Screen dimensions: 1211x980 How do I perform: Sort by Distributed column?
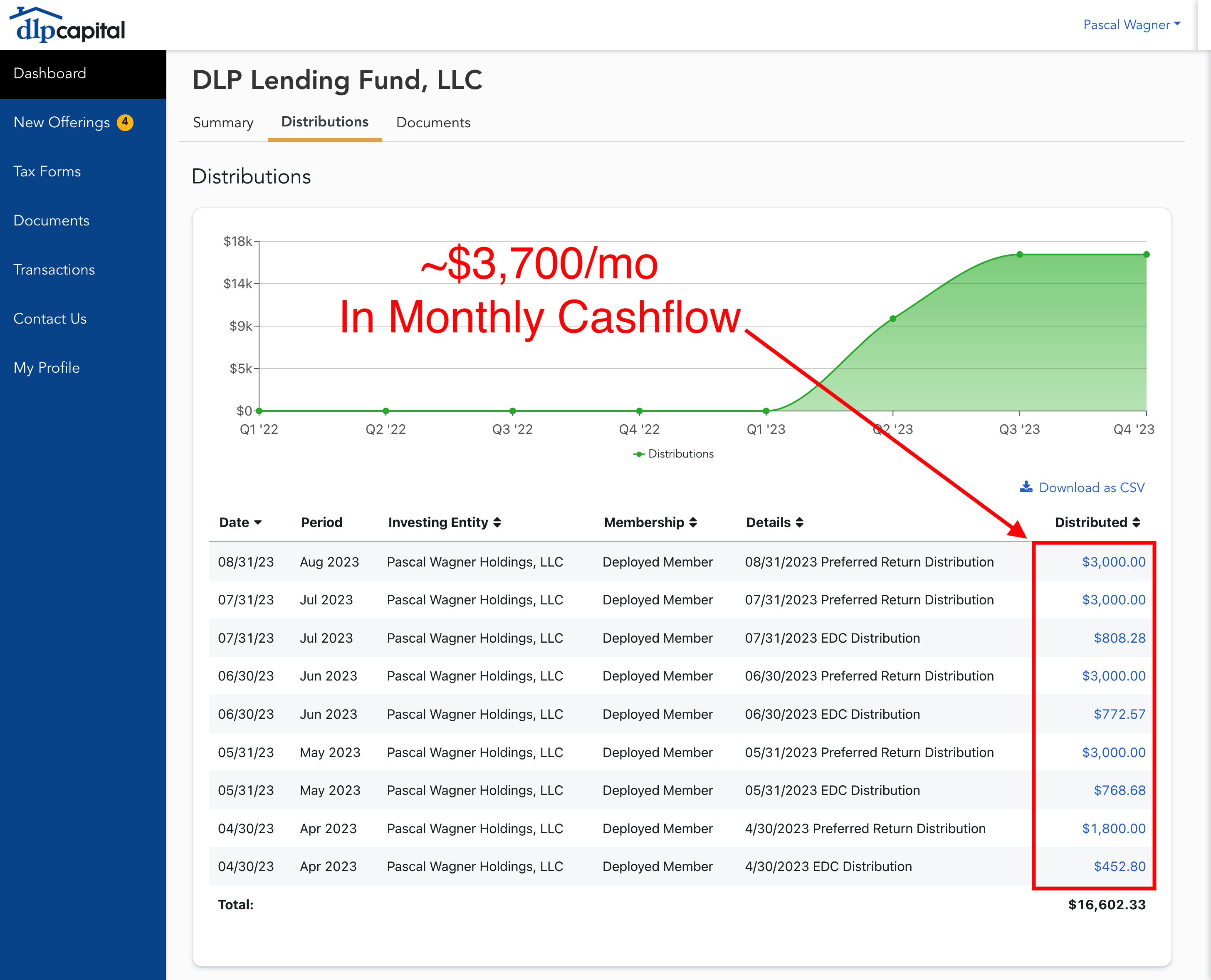pos(1097,523)
